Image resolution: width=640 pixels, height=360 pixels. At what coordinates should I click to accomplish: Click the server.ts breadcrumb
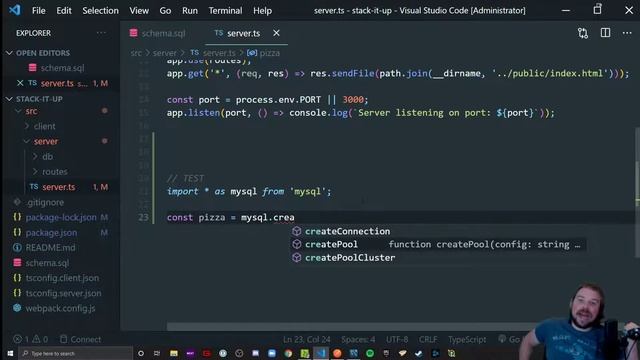[219, 53]
